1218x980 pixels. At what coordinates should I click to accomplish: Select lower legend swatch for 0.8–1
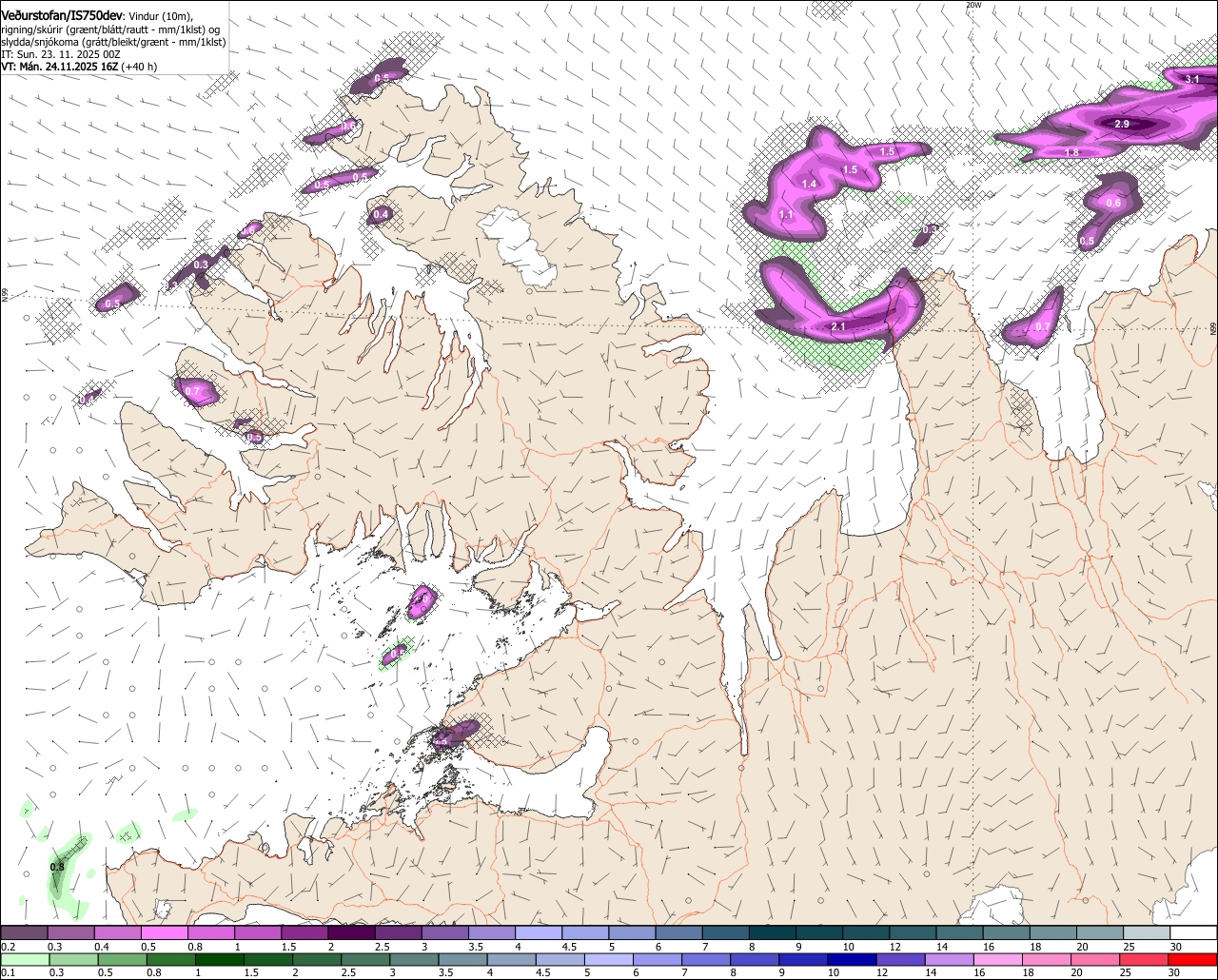coord(171,959)
